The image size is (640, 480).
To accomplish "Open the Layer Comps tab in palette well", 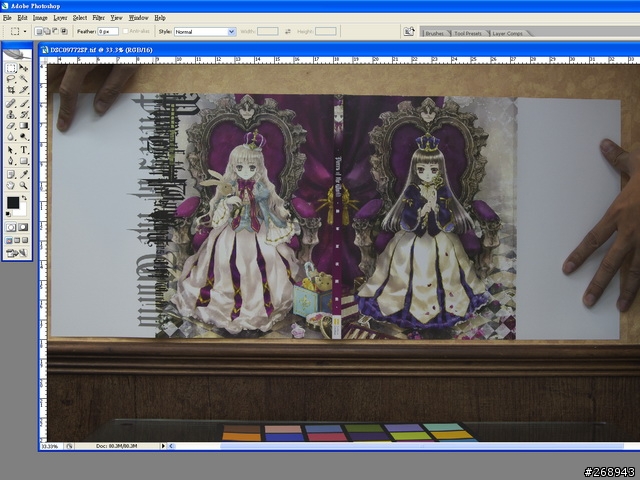I will tap(507, 33).
